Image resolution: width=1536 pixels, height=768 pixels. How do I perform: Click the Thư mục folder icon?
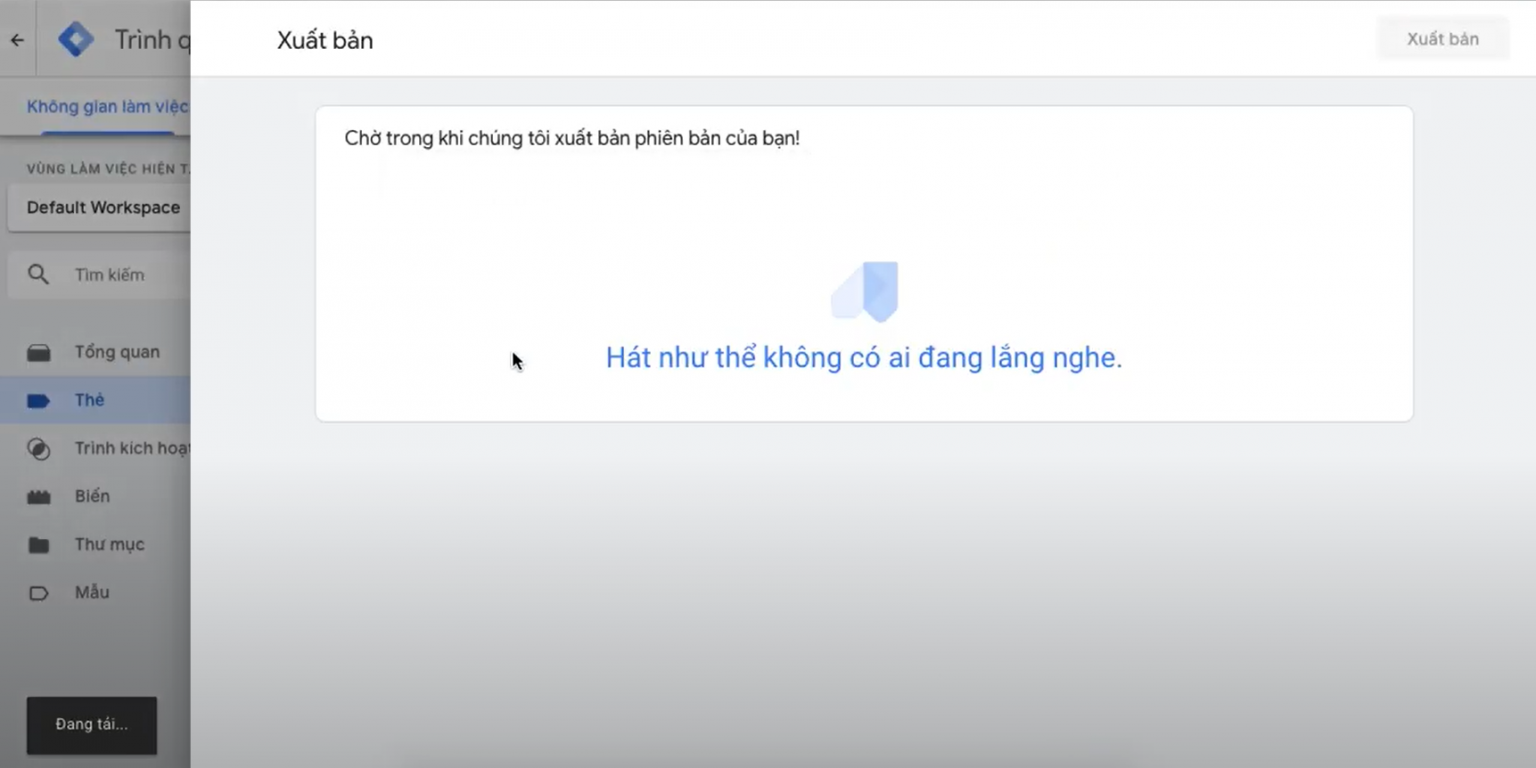[x=38, y=545]
